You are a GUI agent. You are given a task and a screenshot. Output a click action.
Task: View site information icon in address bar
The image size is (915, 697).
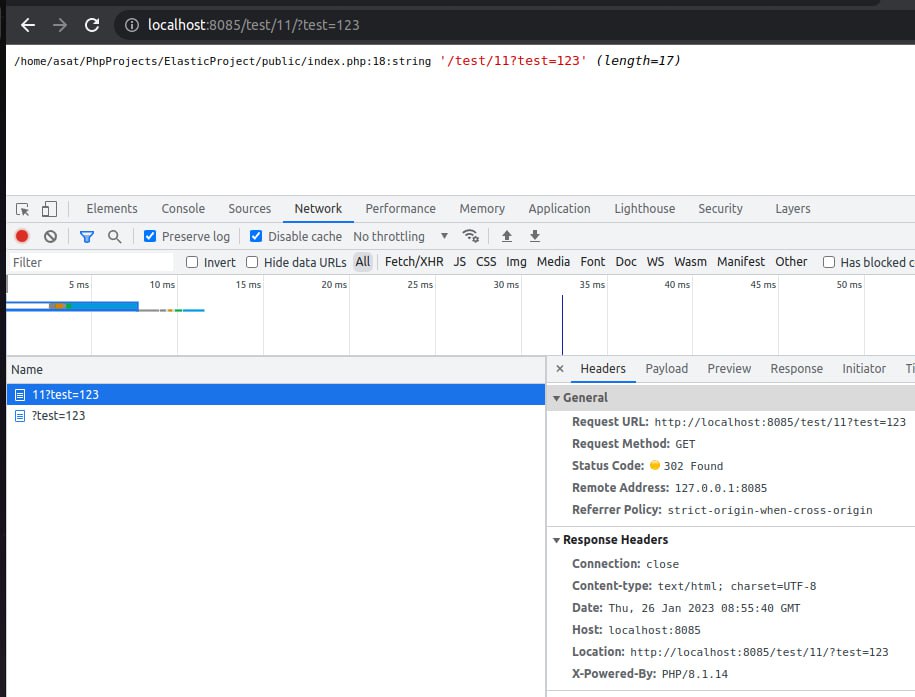click(132, 25)
